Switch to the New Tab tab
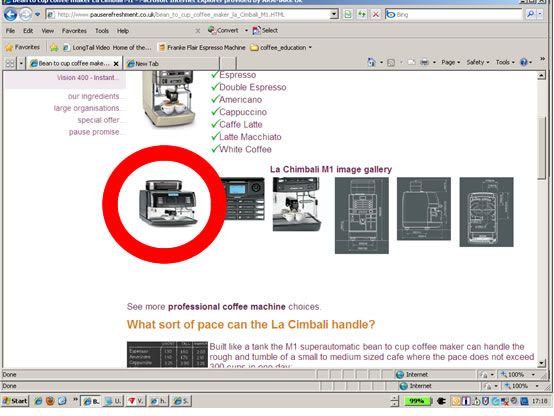The width and height of the screenshot is (554, 416). (x=171, y=64)
